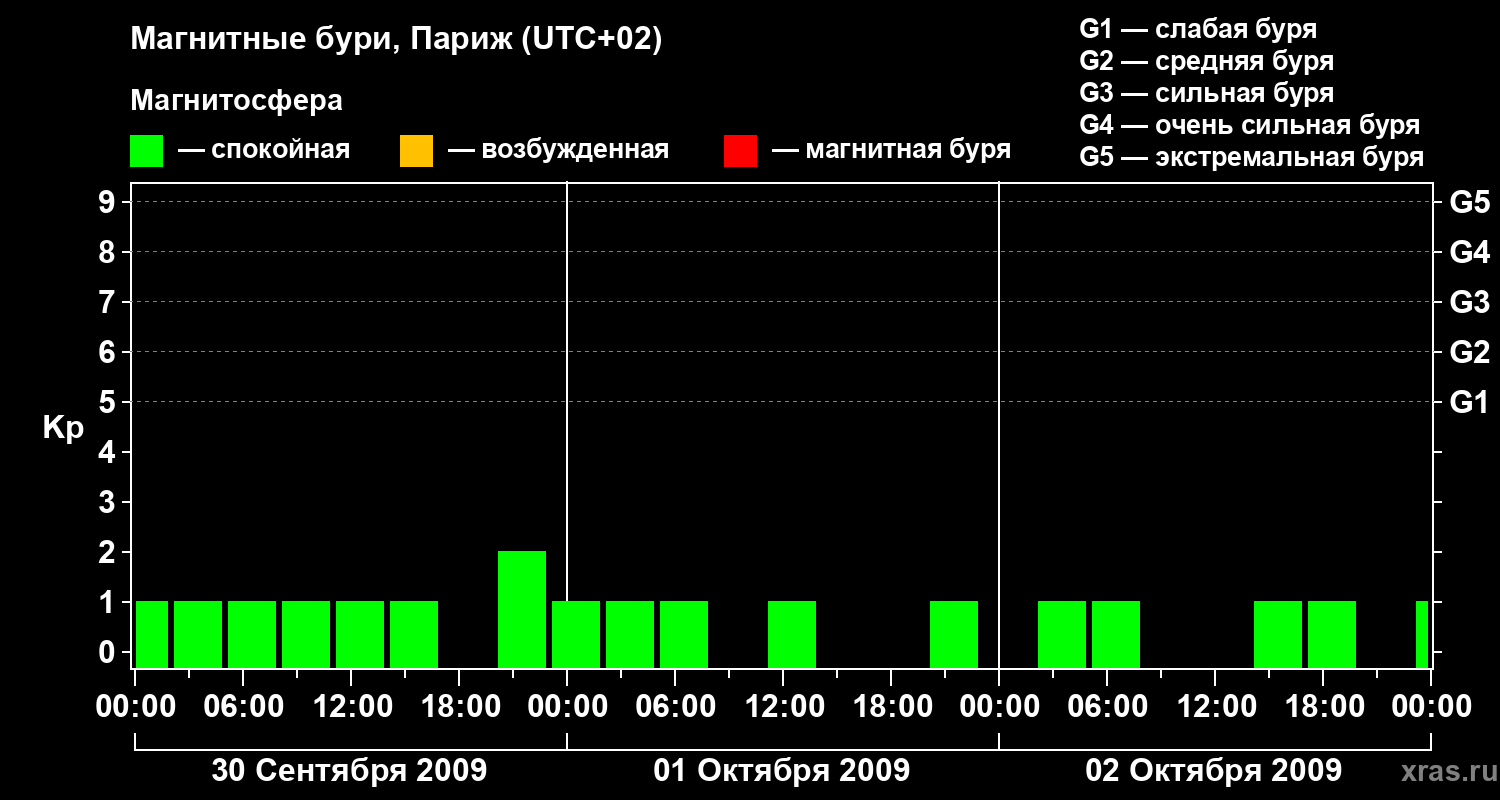
Task: Click the right-axis G3 label
Action: click(1469, 302)
